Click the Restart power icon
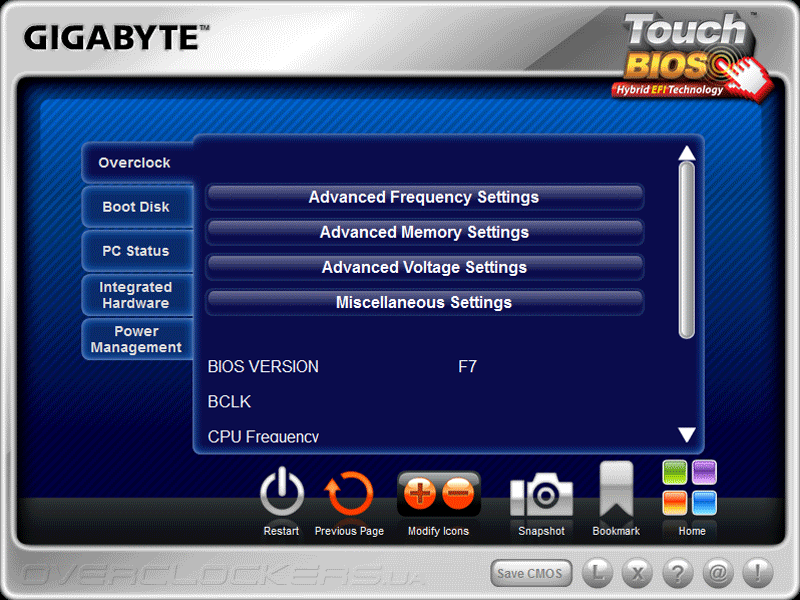The image size is (800, 600). pos(282,493)
